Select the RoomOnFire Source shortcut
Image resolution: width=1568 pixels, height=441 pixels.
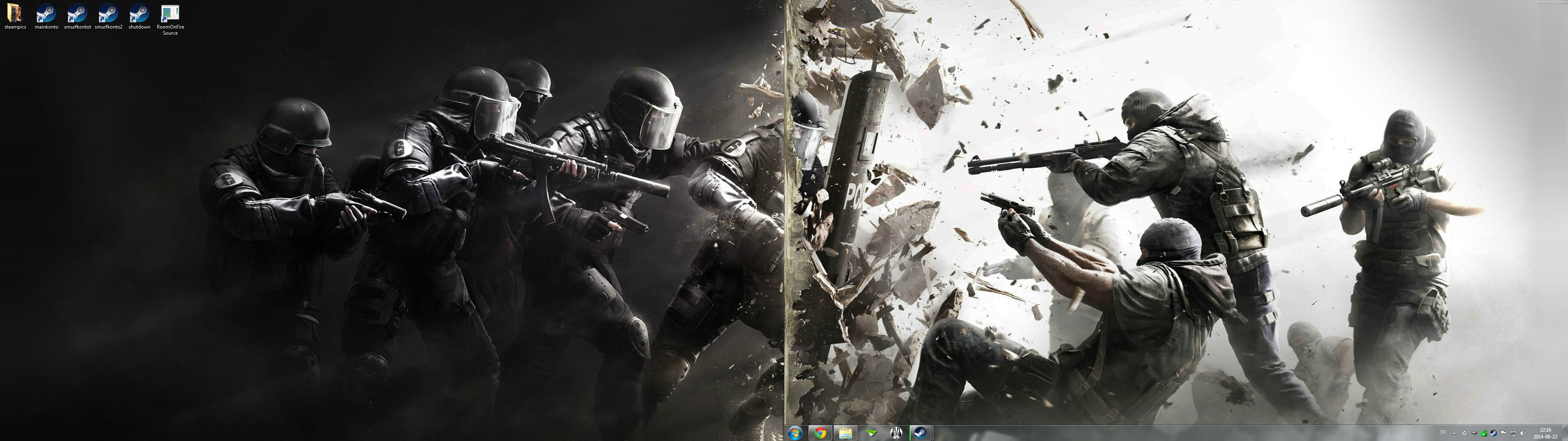pos(170,20)
